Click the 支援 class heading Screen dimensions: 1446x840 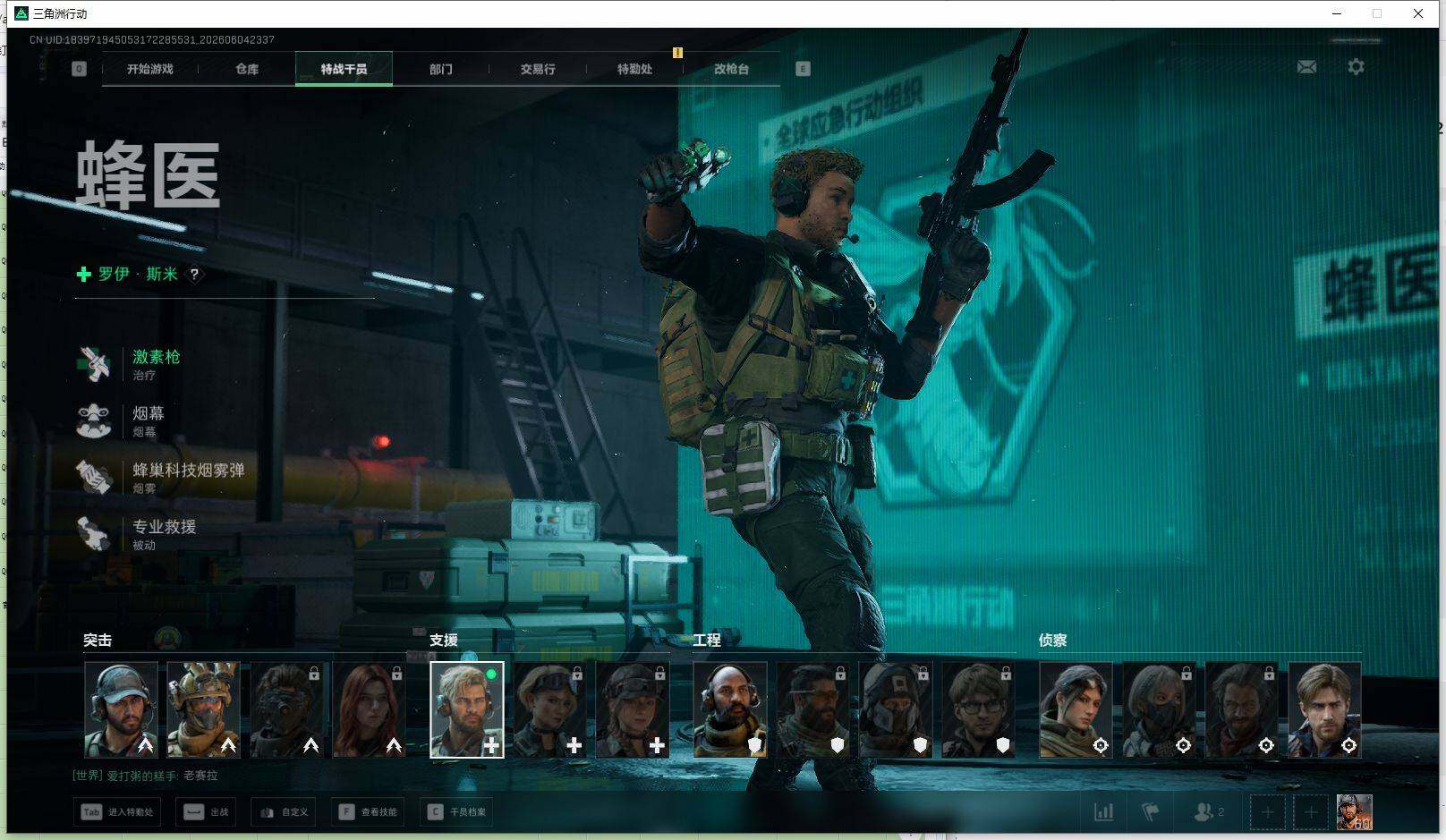[x=444, y=641]
